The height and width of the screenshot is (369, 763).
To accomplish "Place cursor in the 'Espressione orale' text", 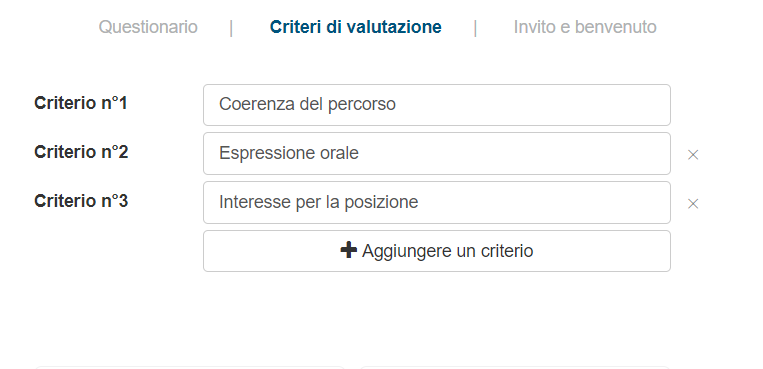I will point(289,153).
